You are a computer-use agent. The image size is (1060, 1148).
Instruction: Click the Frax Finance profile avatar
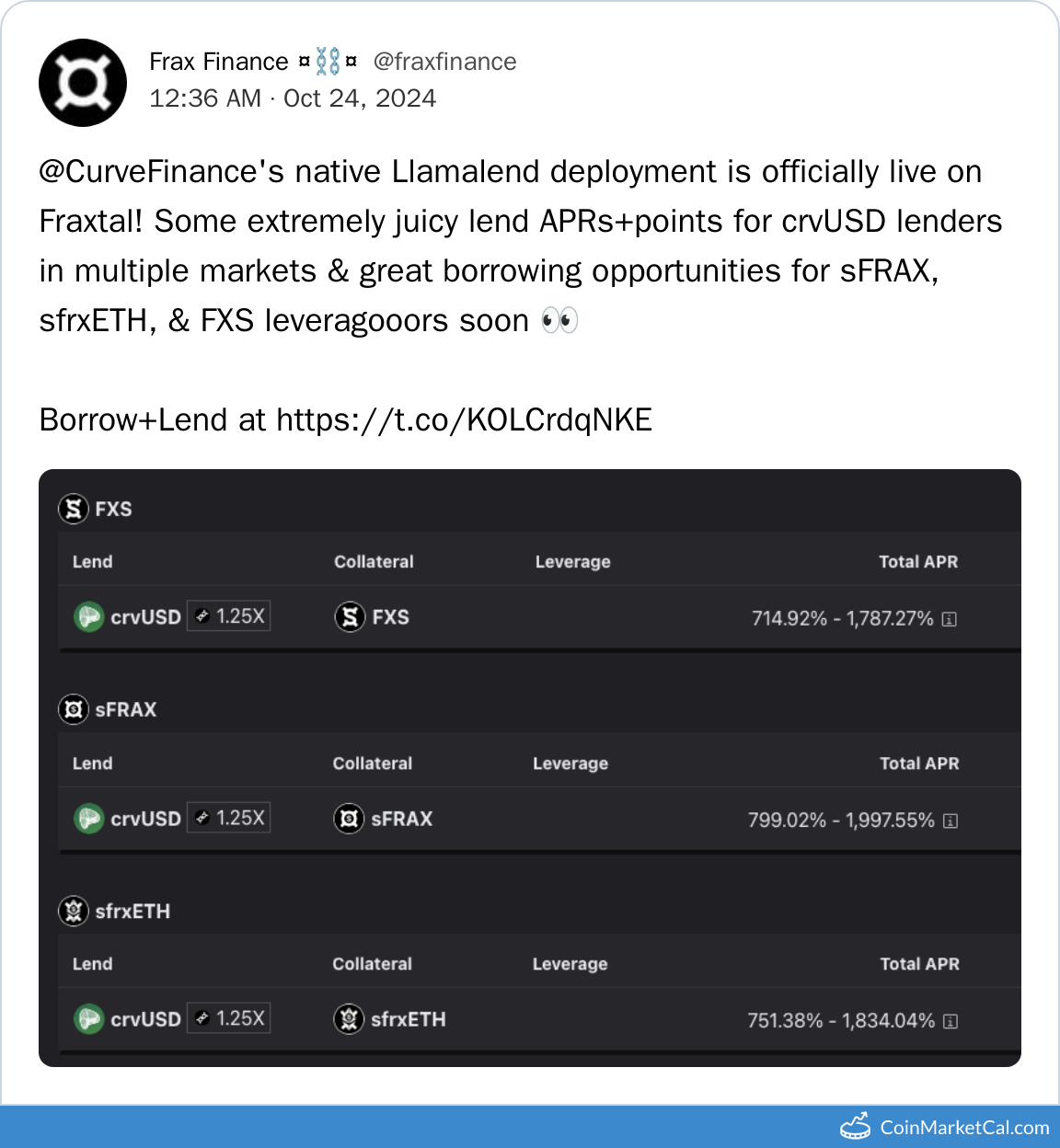click(x=83, y=83)
